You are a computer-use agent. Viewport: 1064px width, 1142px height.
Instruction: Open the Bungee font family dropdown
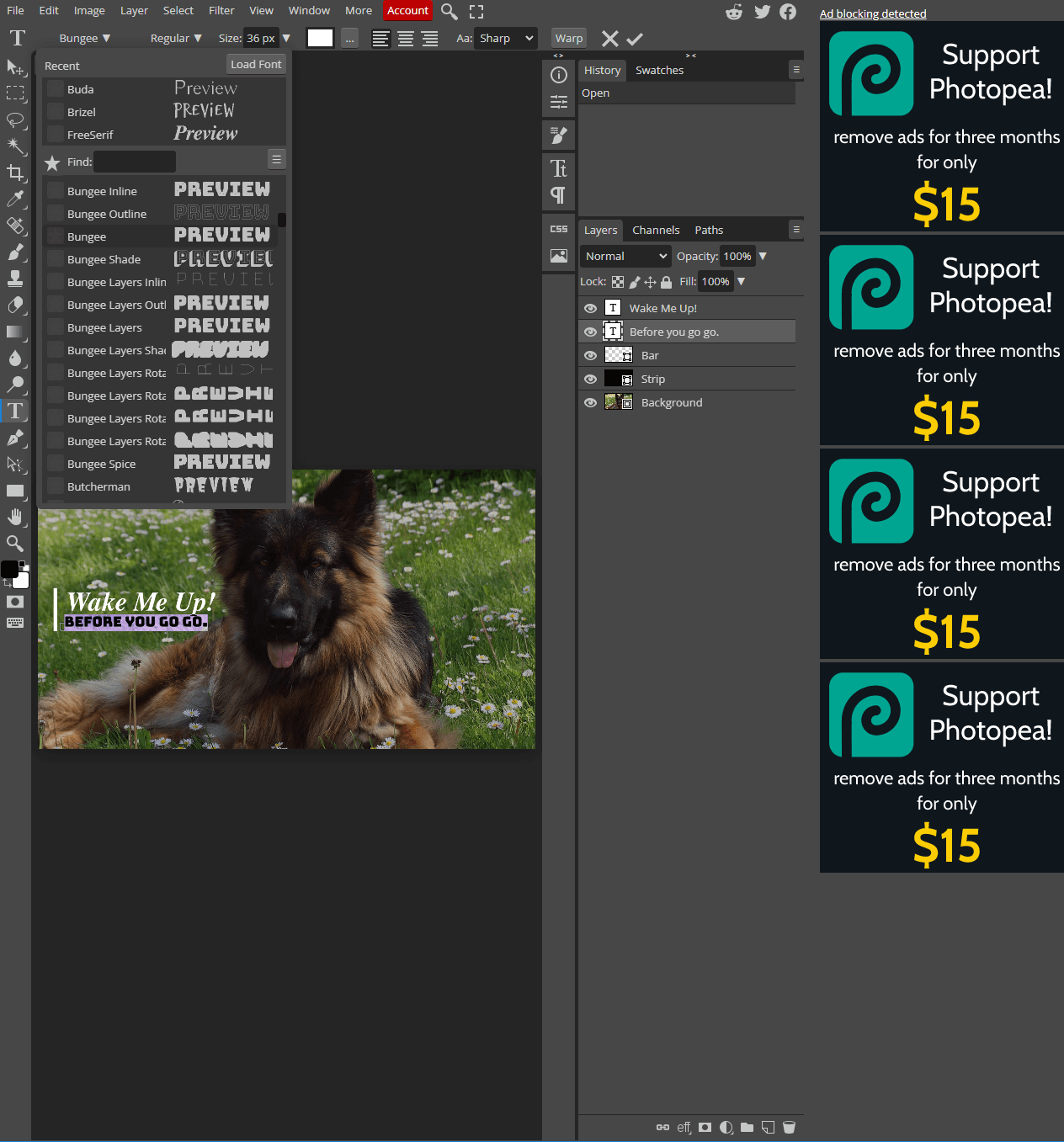[x=84, y=39]
